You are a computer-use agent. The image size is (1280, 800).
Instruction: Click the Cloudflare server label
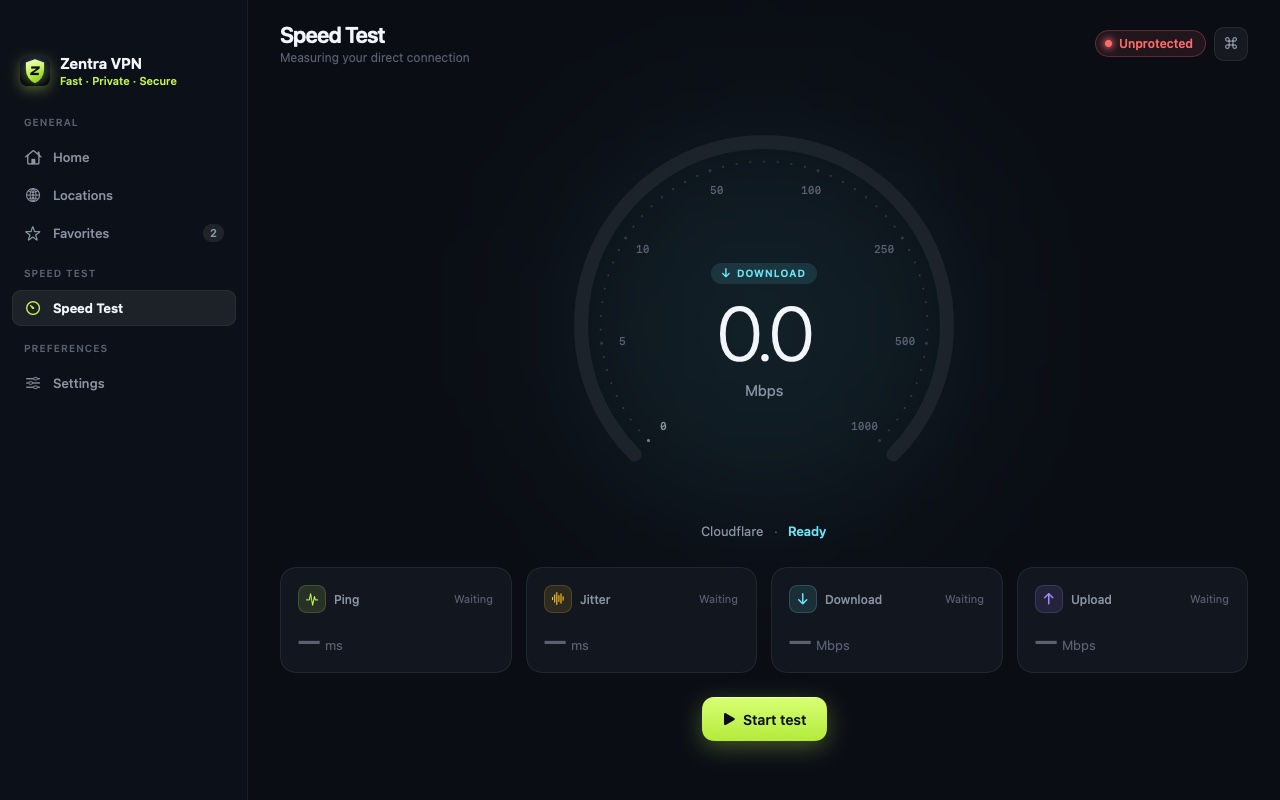tap(732, 531)
